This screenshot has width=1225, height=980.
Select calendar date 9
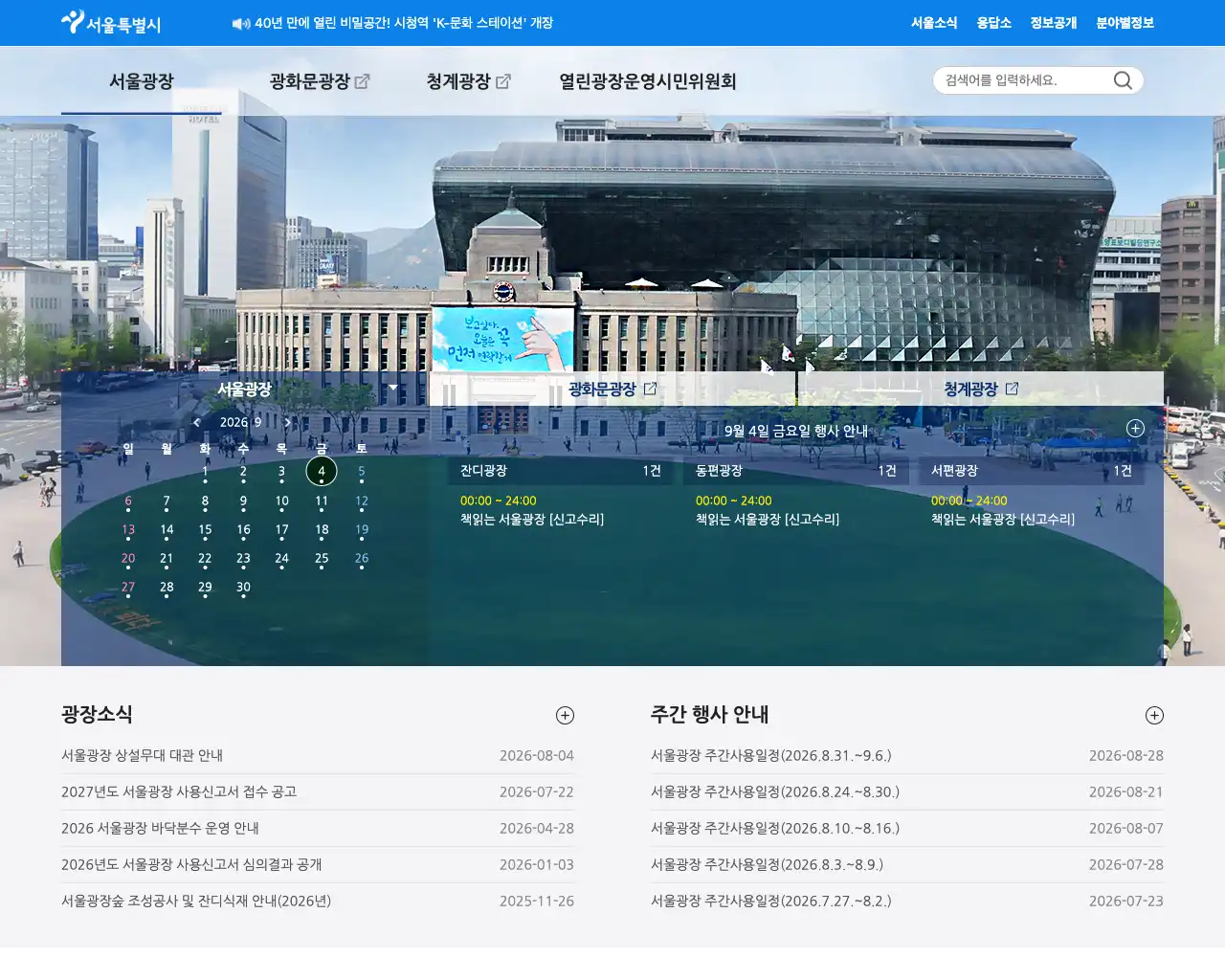243,501
